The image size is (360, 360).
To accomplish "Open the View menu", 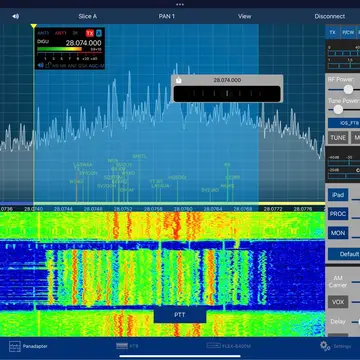I will coord(244,16).
